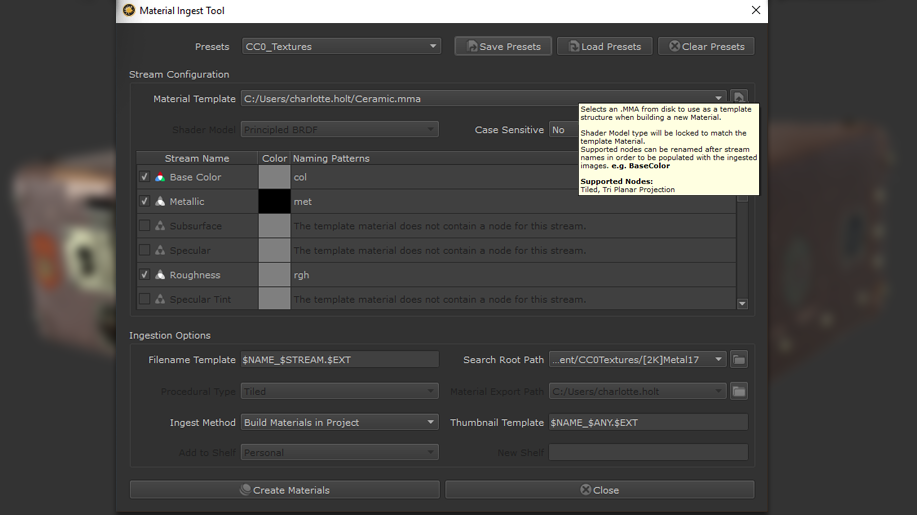917x515 pixels.
Task: Click the Metallic stream type icon
Action: coord(160,202)
